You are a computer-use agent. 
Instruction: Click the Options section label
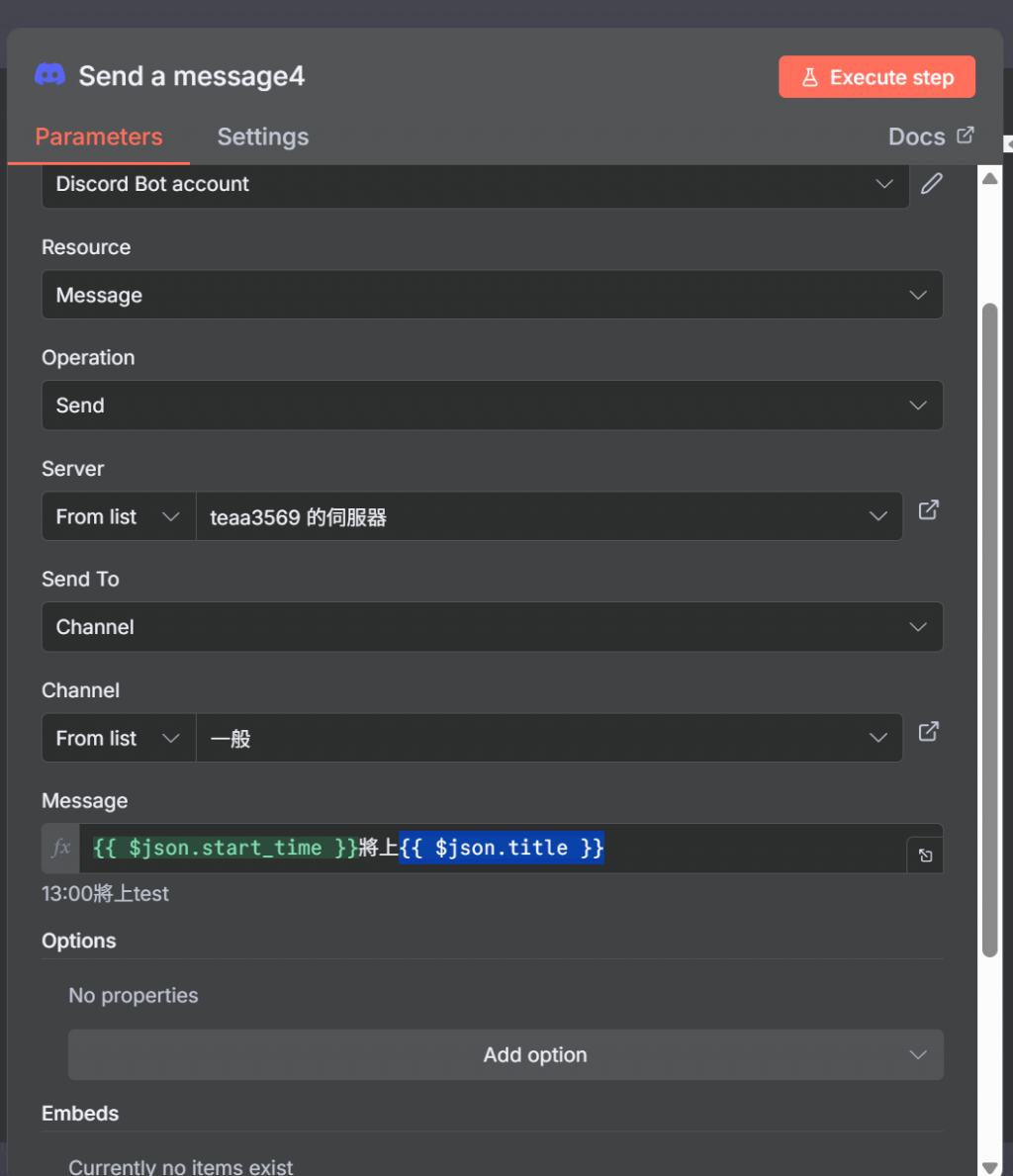click(79, 941)
